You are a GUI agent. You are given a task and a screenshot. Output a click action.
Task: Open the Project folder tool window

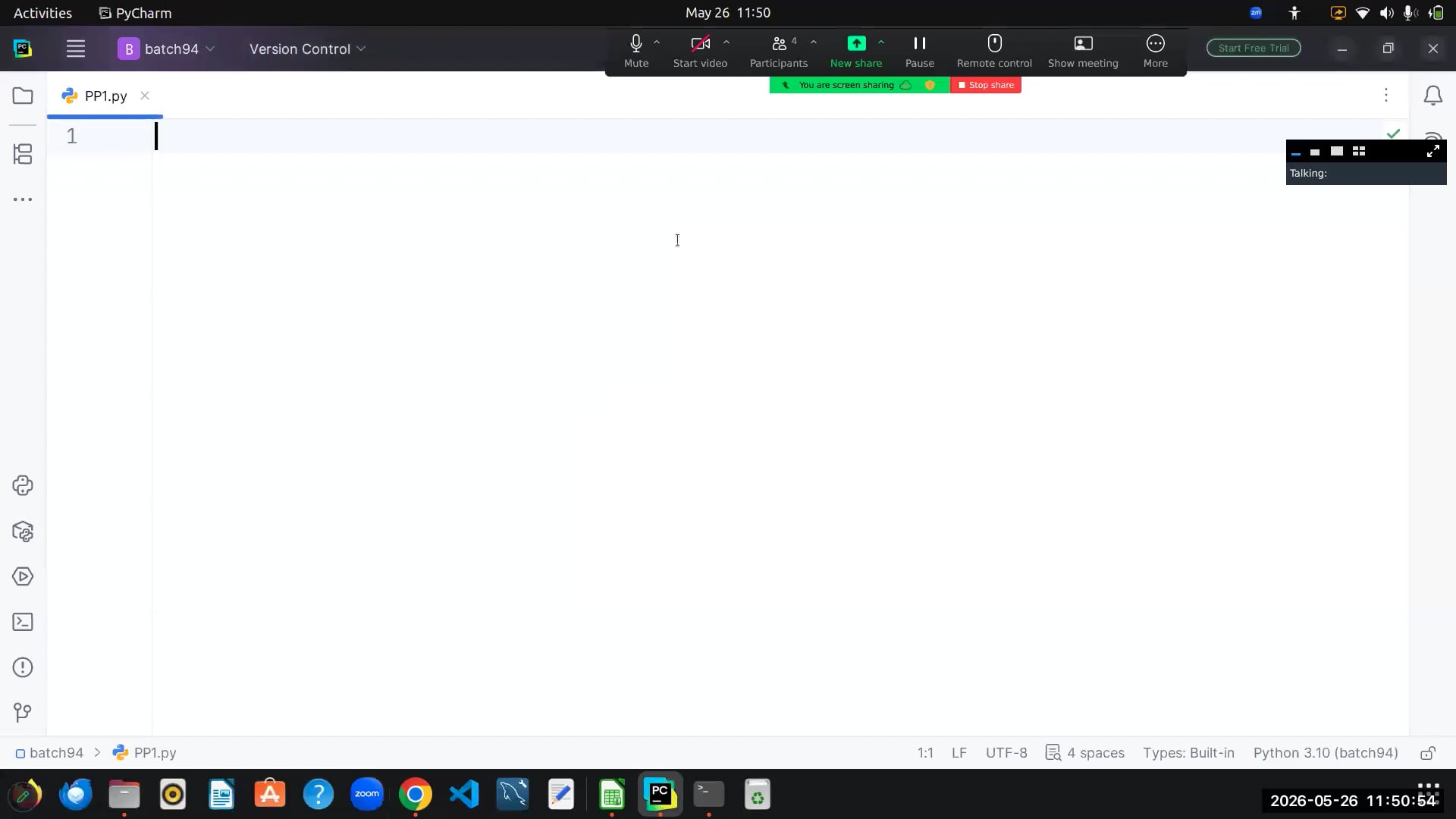(23, 96)
